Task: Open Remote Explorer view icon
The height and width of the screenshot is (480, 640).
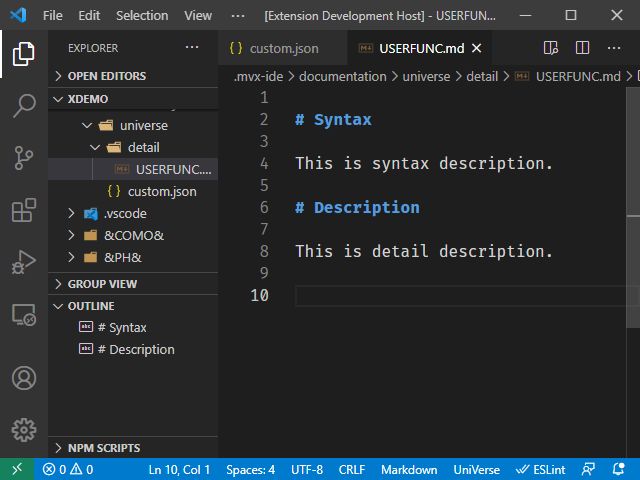Action: coord(24,315)
